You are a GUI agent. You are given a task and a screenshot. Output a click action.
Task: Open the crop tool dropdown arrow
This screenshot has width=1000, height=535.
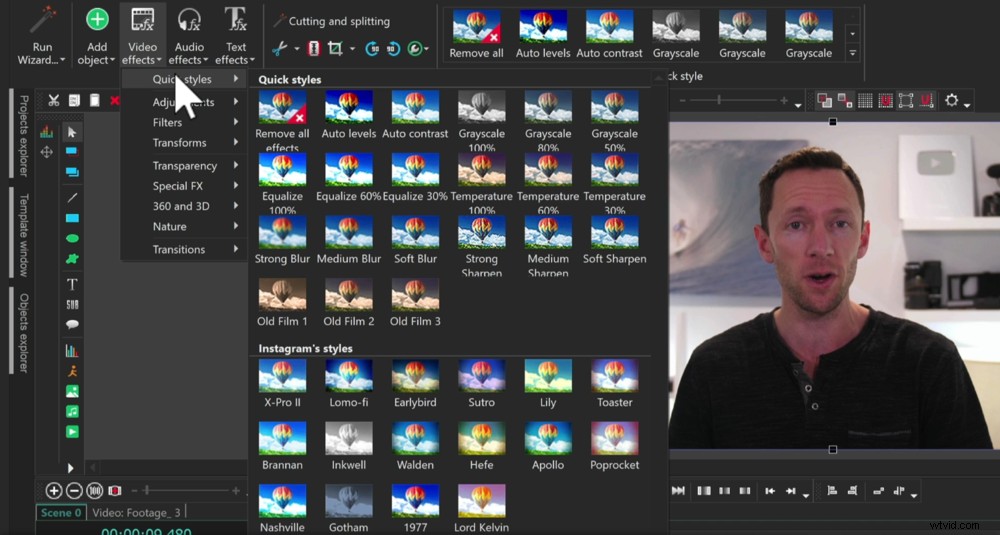352,49
